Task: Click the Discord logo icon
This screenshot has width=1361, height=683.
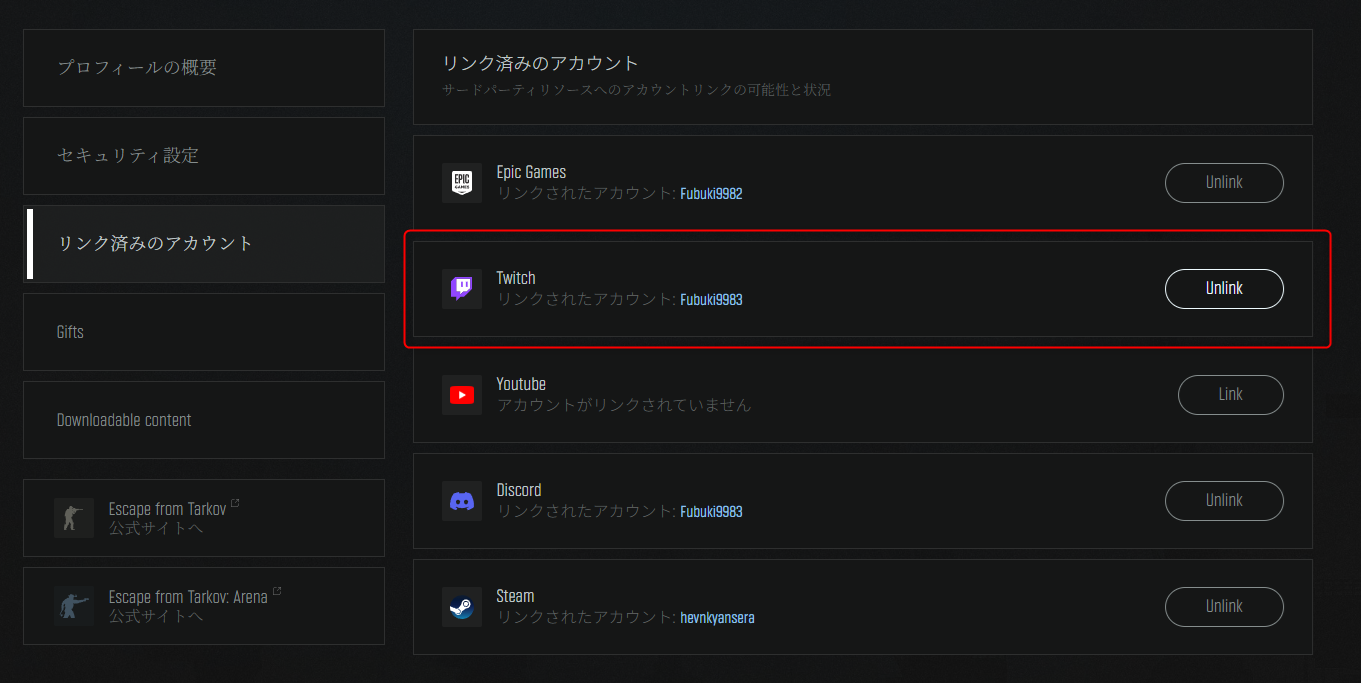Action: click(461, 501)
